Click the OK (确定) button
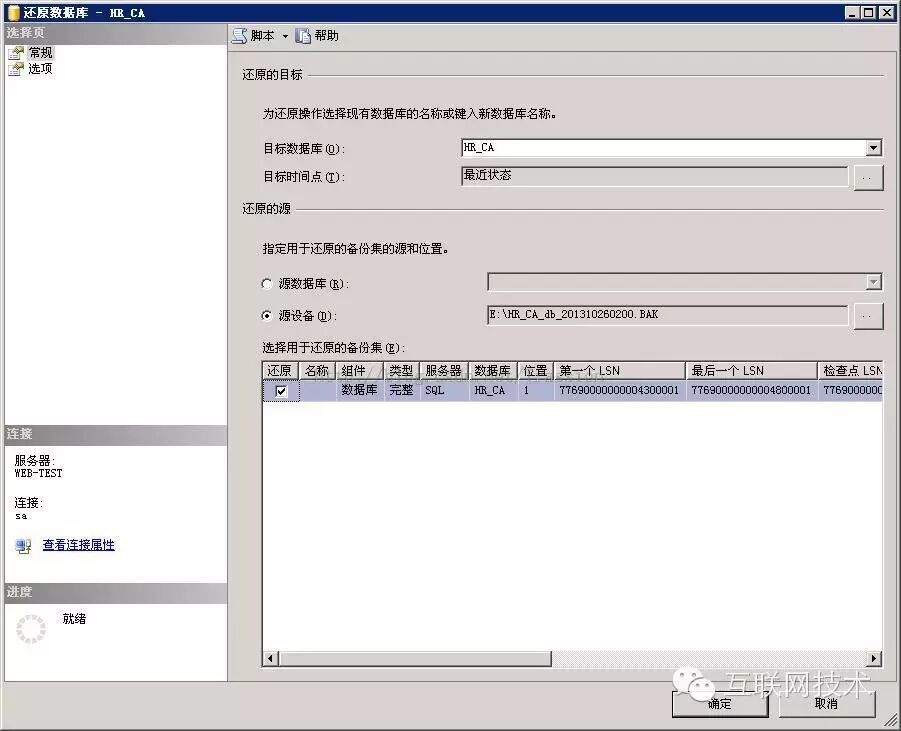This screenshot has width=901, height=731. tap(720, 704)
